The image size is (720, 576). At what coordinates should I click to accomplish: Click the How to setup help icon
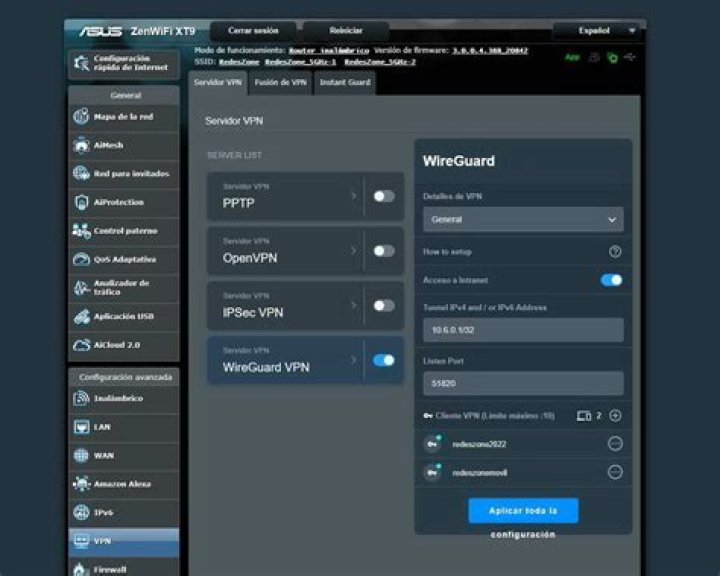(x=615, y=252)
